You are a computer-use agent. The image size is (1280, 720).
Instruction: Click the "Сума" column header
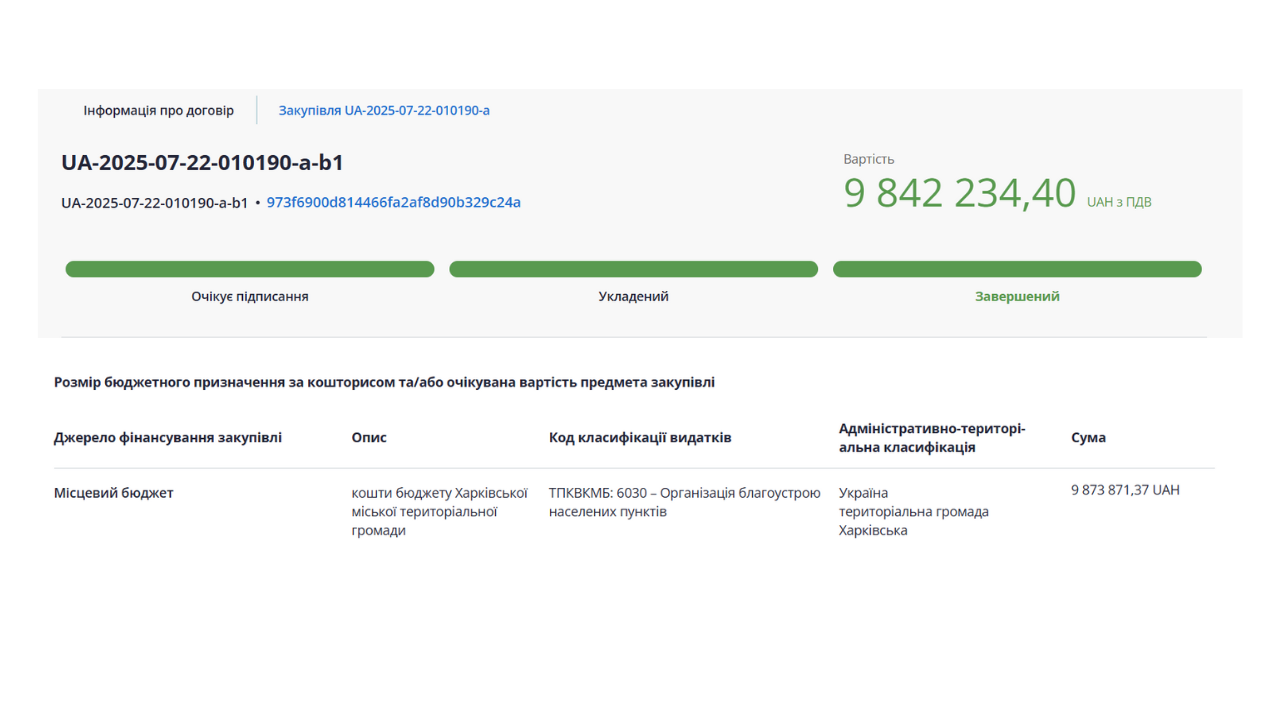[1088, 438]
